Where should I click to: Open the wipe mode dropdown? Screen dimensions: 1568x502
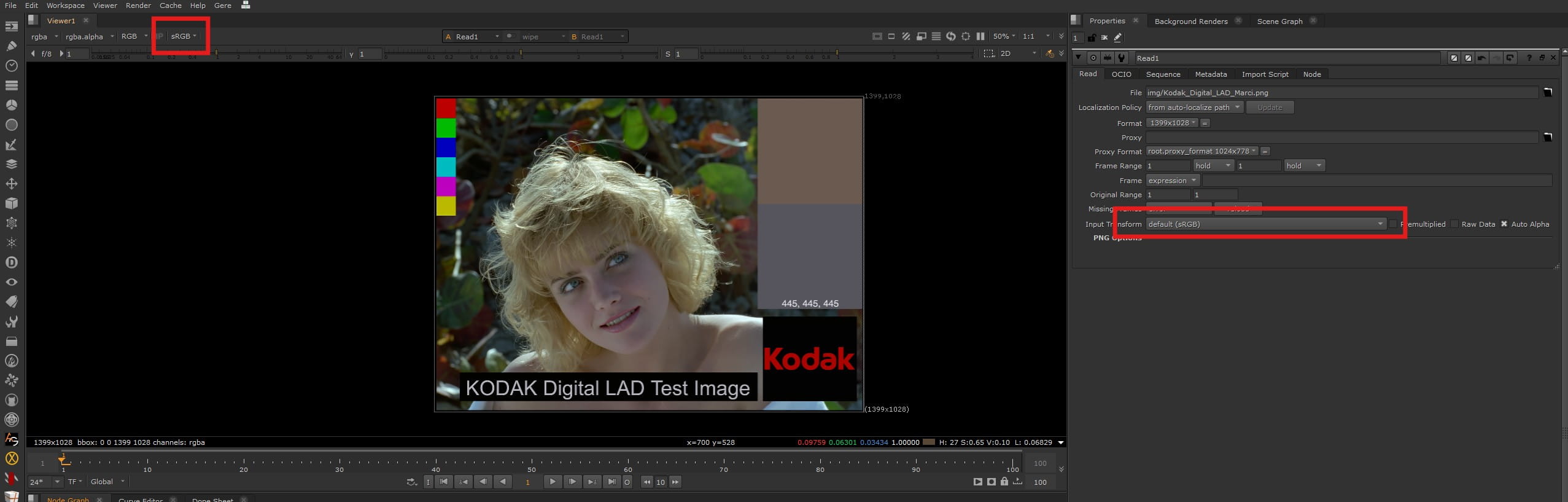pyautogui.click(x=543, y=37)
